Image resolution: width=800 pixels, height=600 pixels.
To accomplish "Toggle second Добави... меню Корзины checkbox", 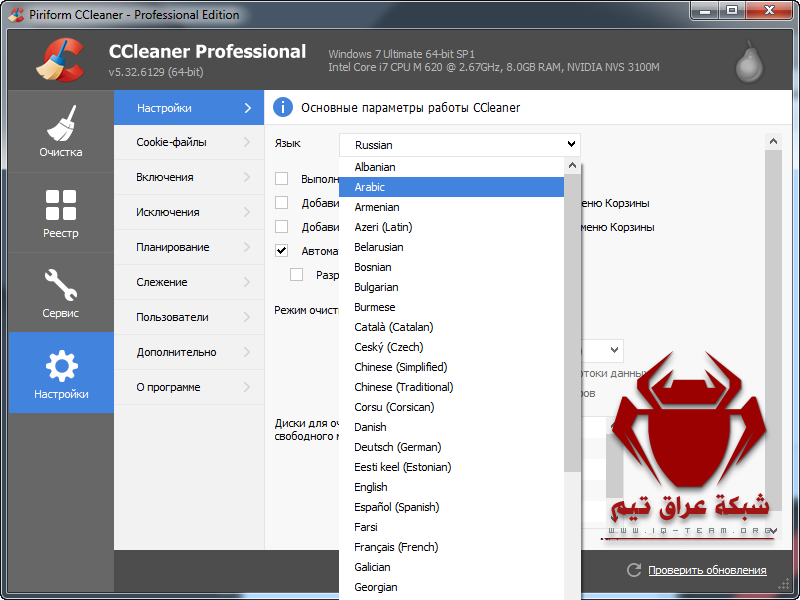I will coord(281,227).
